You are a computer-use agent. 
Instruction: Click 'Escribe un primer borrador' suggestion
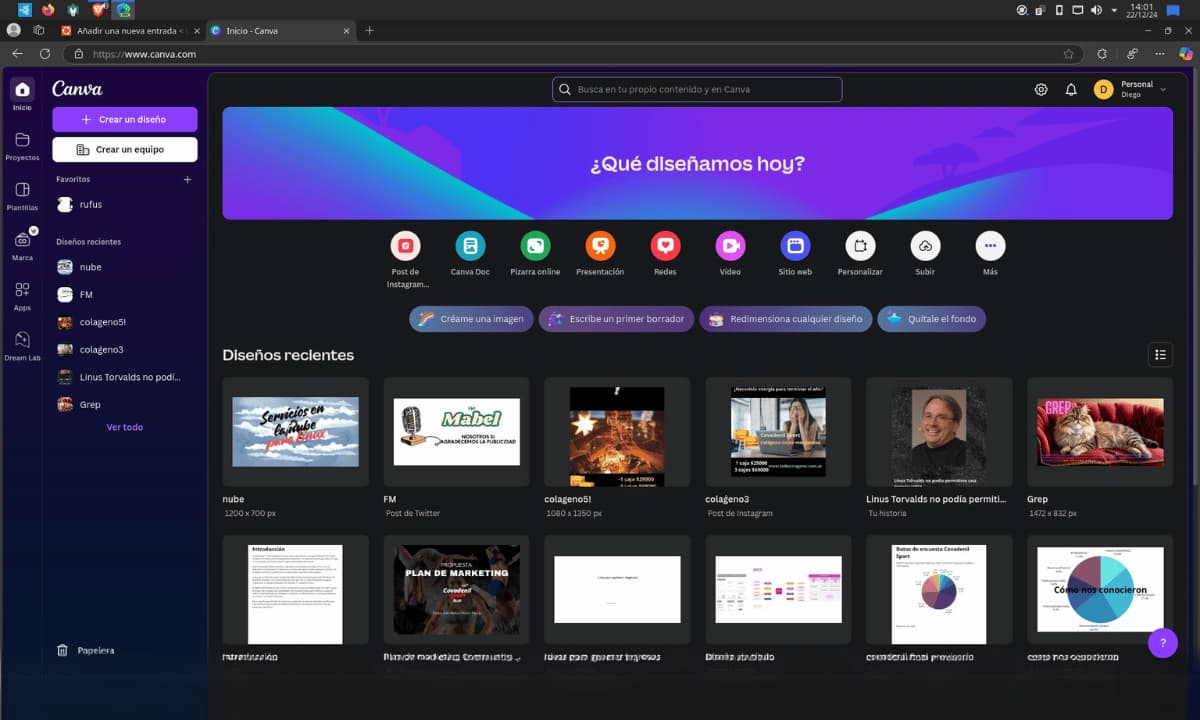616,319
